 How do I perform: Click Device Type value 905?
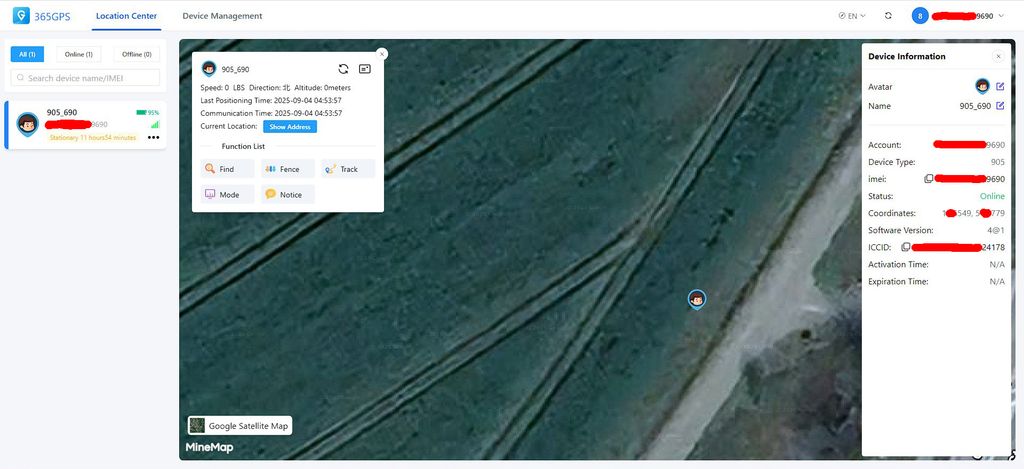point(998,162)
